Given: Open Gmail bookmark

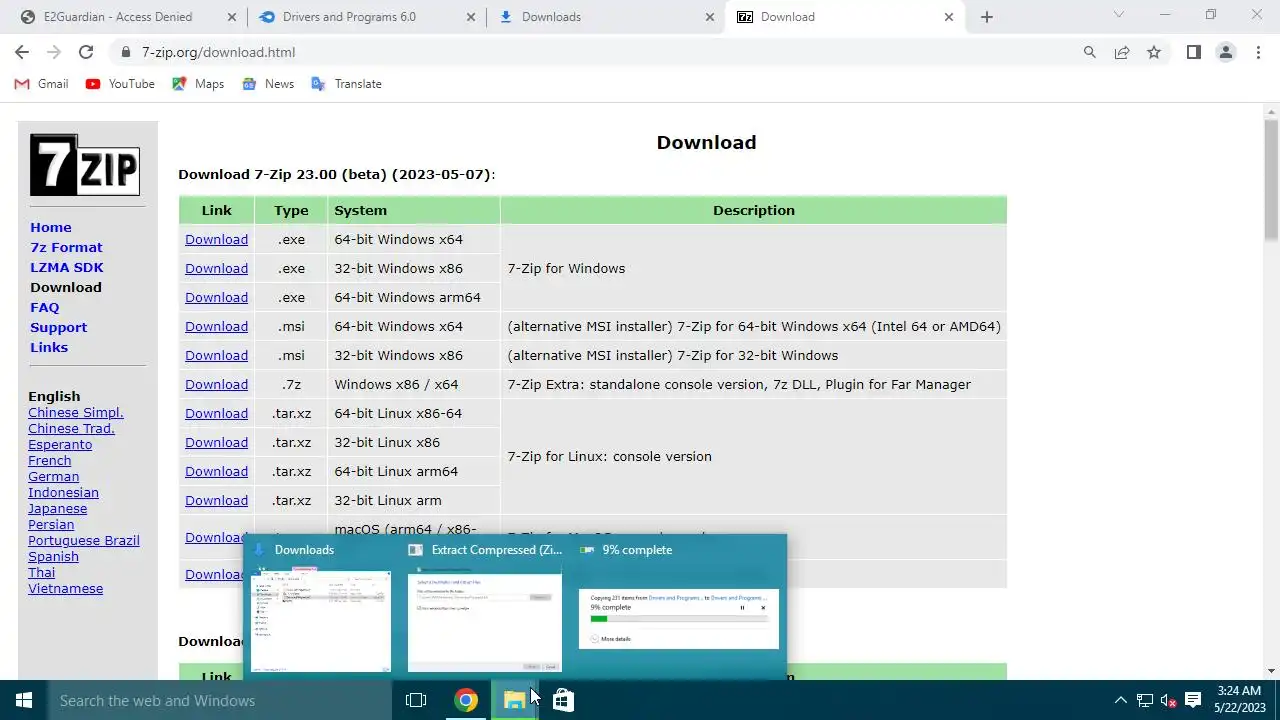Looking at the screenshot, I should 41,84.
